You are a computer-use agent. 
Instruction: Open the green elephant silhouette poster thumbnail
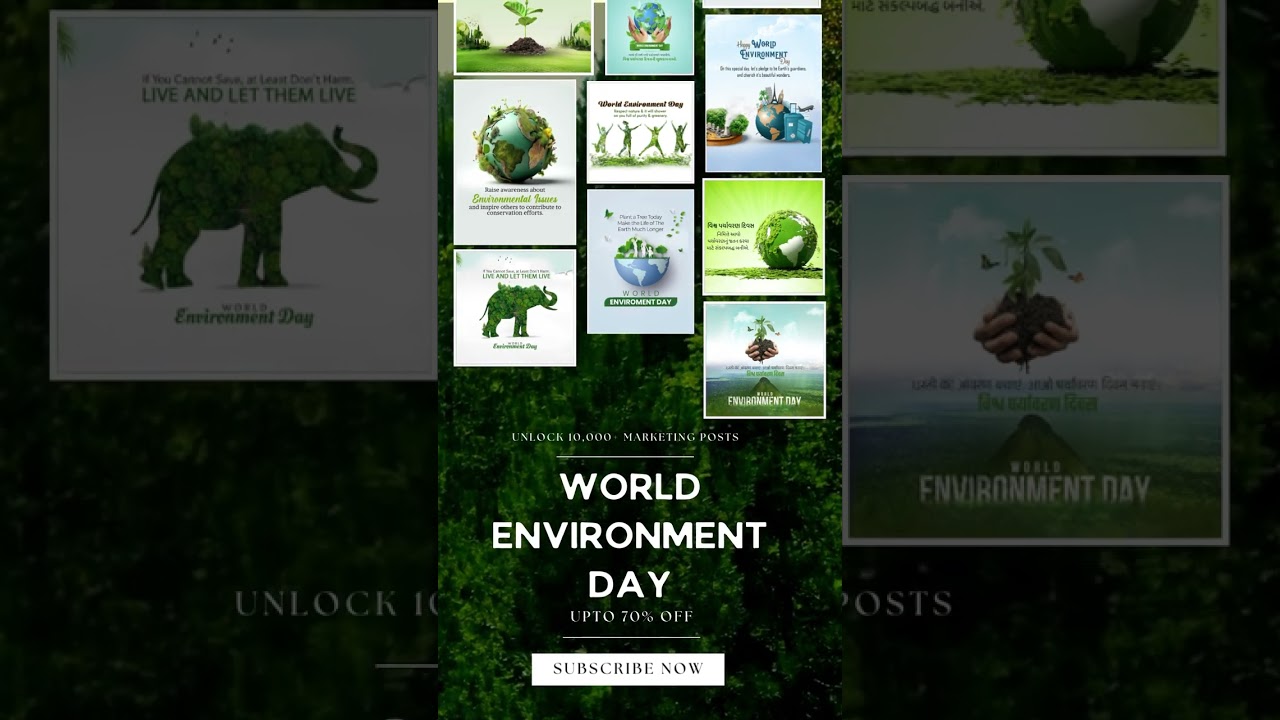[x=515, y=307]
